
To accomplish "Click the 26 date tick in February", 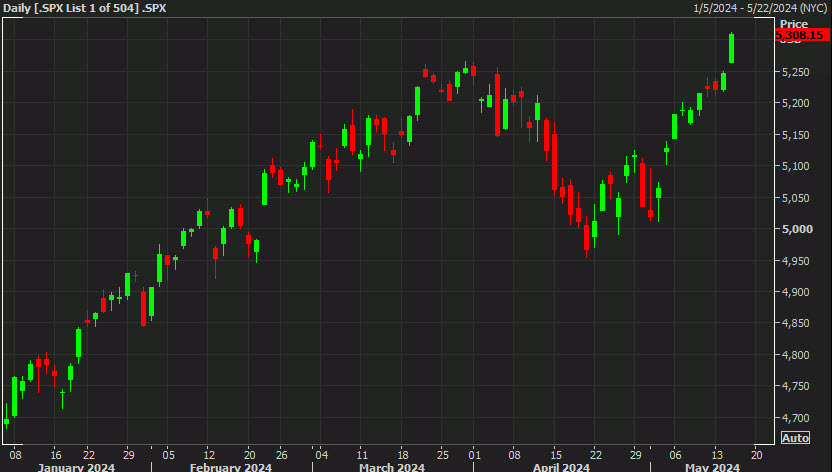I will [282, 455].
